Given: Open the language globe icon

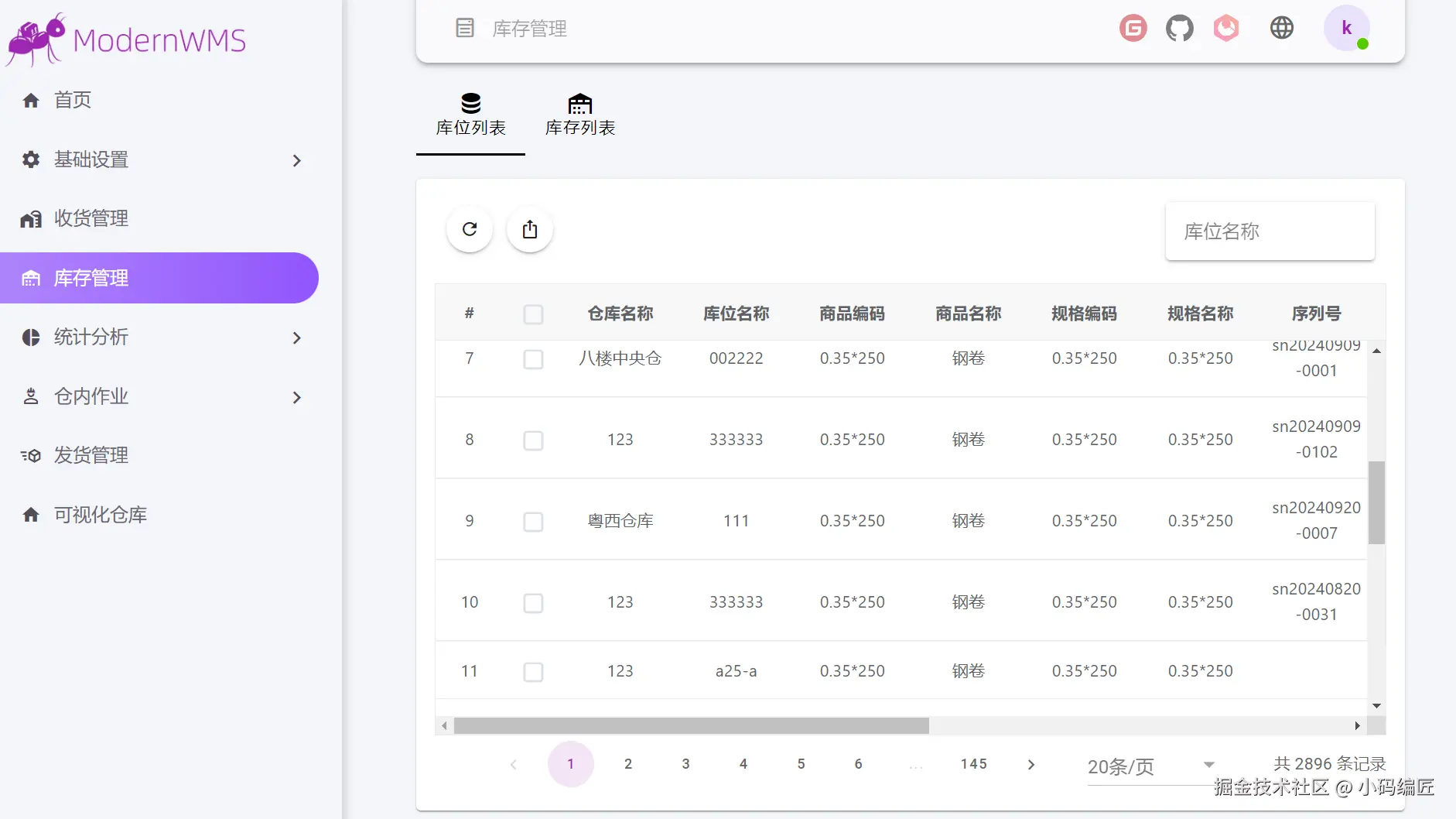Looking at the screenshot, I should [1282, 28].
